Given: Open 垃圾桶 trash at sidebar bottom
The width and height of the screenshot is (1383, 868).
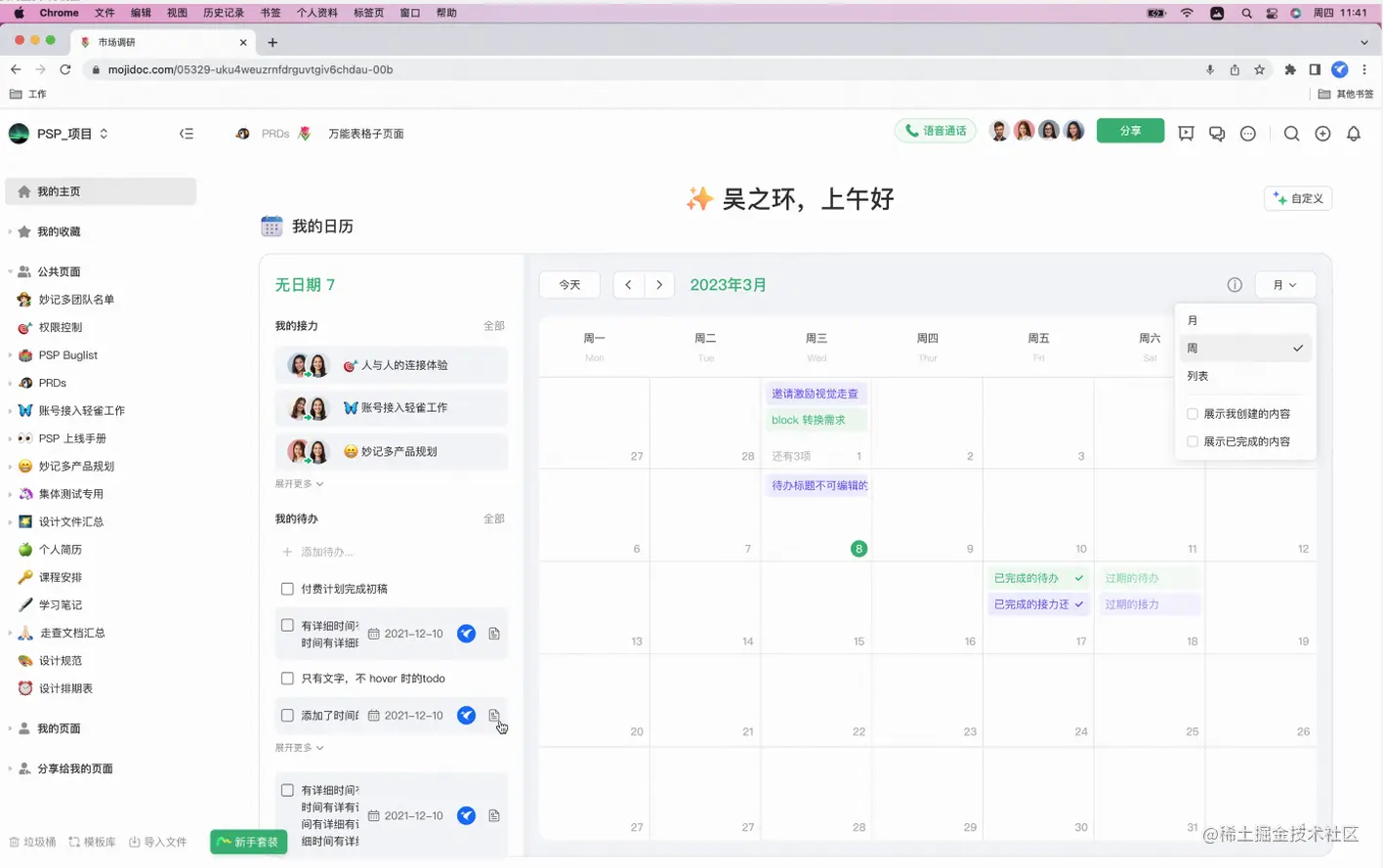Looking at the screenshot, I should coord(32,842).
